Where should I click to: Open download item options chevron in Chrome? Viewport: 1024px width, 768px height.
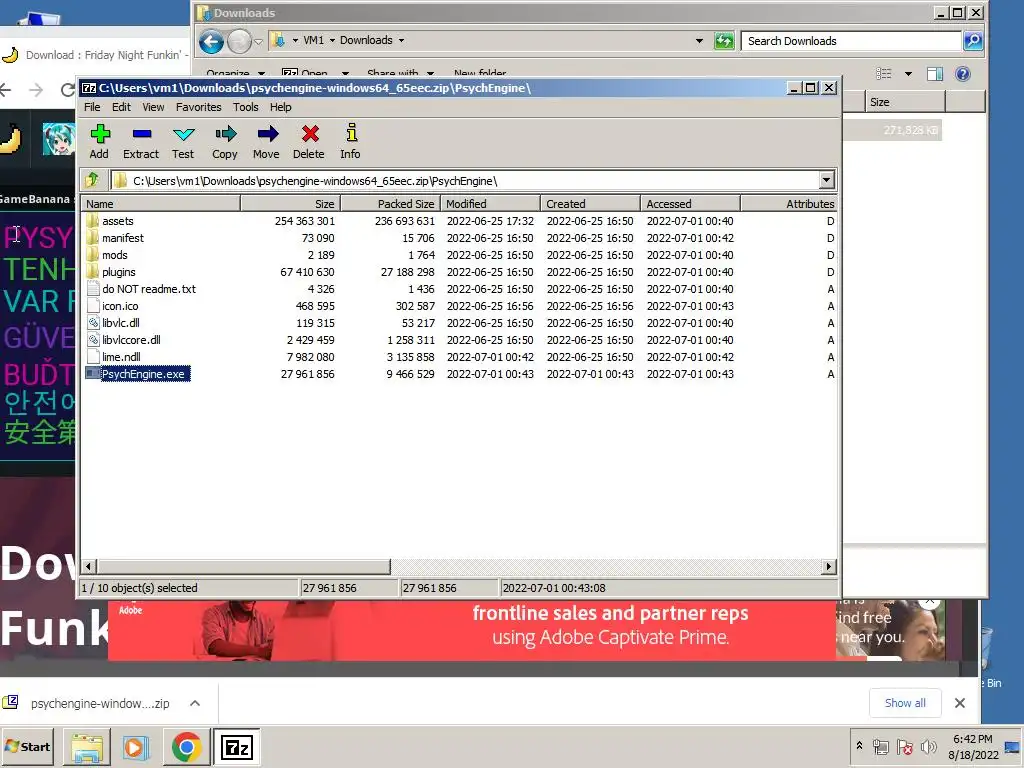tap(195, 703)
